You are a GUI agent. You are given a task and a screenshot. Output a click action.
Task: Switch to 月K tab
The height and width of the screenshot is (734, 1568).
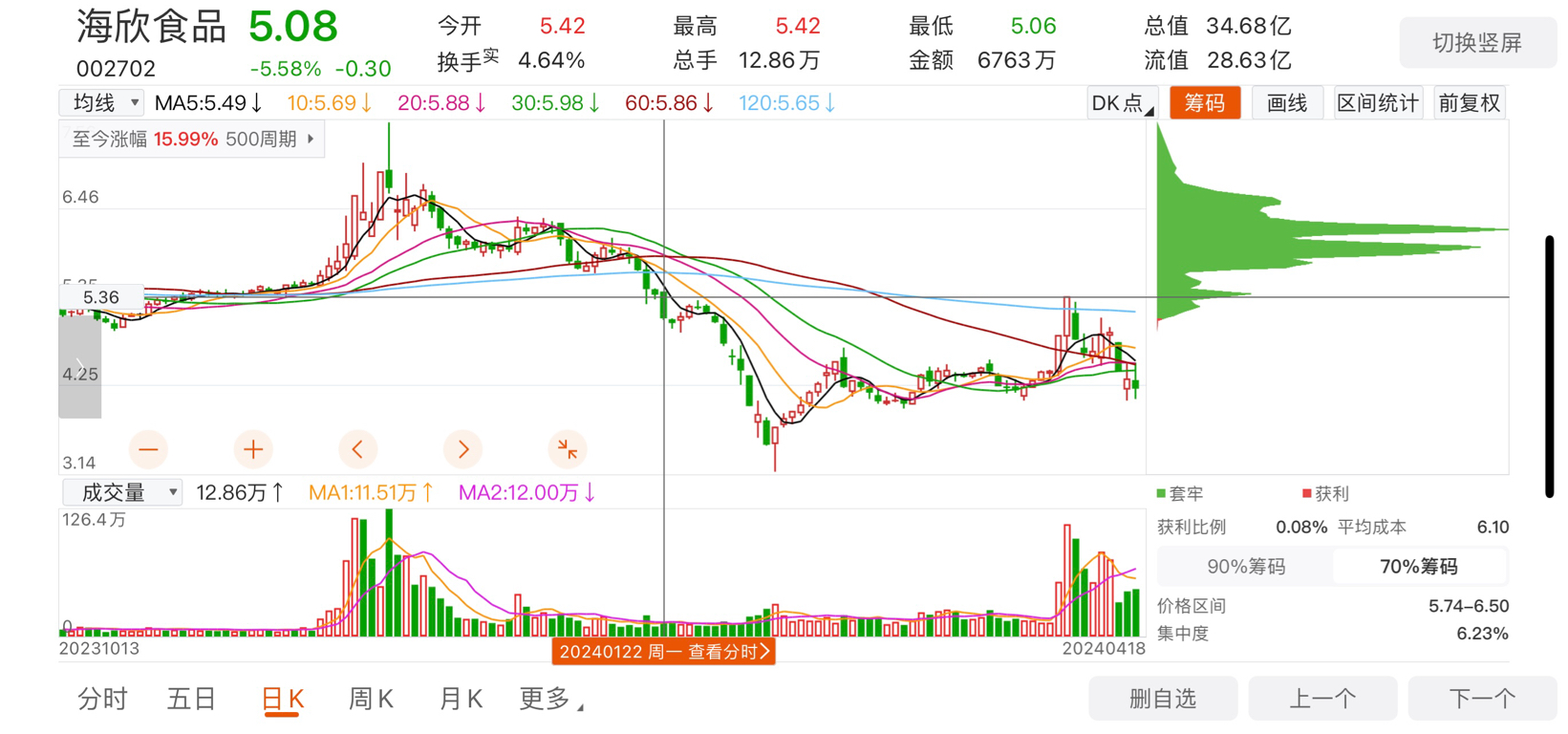pos(461,700)
